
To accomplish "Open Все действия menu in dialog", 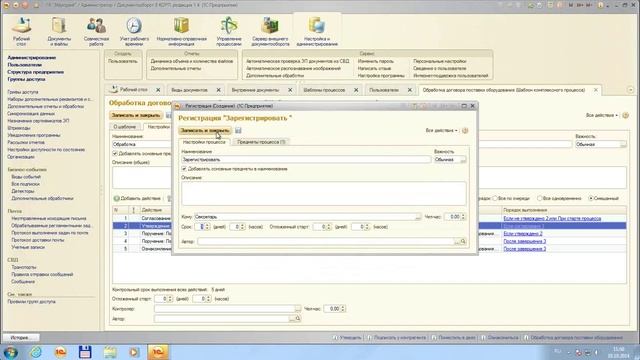I will [x=442, y=131].
